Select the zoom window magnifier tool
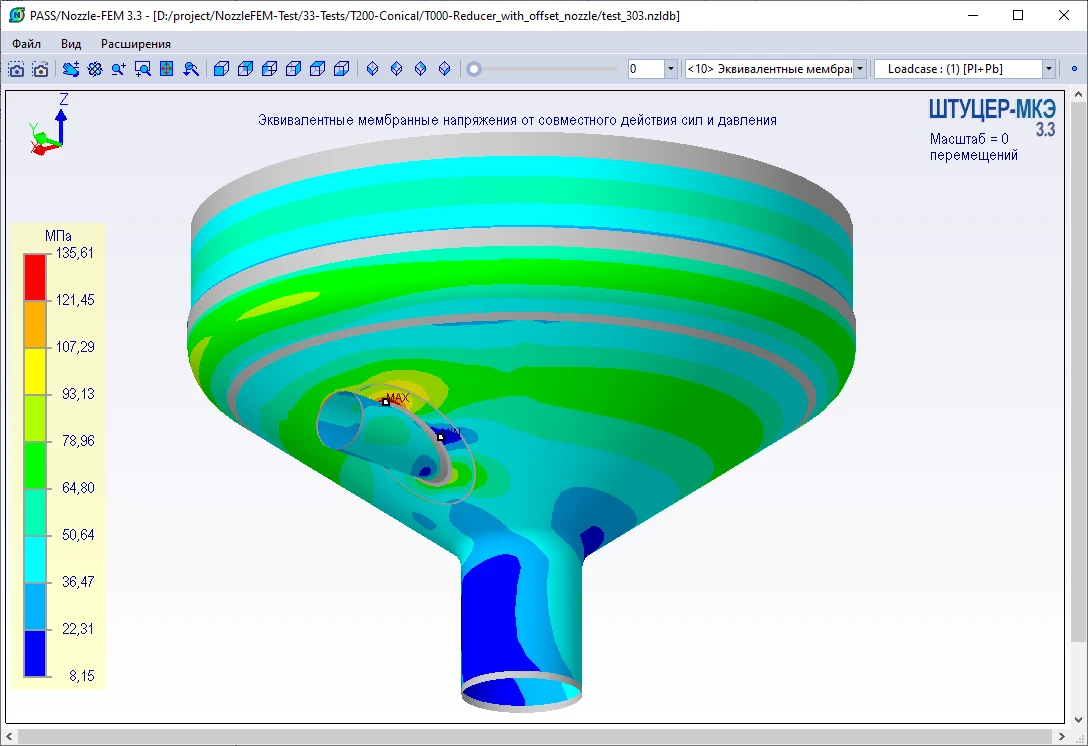 [142, 69]
